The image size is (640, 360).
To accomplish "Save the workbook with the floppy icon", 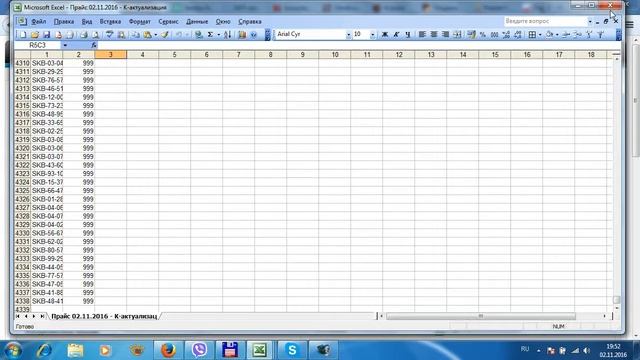I will coord(46,35).
